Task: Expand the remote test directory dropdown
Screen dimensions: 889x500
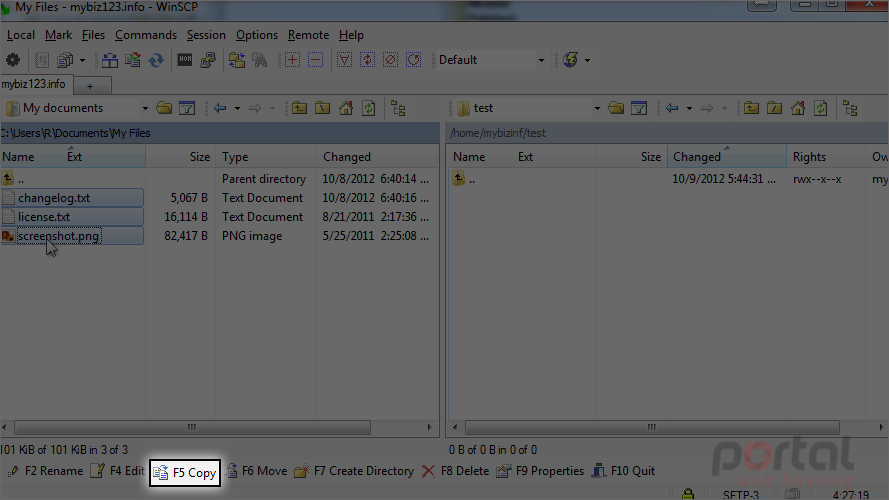Action: point(597,108)
